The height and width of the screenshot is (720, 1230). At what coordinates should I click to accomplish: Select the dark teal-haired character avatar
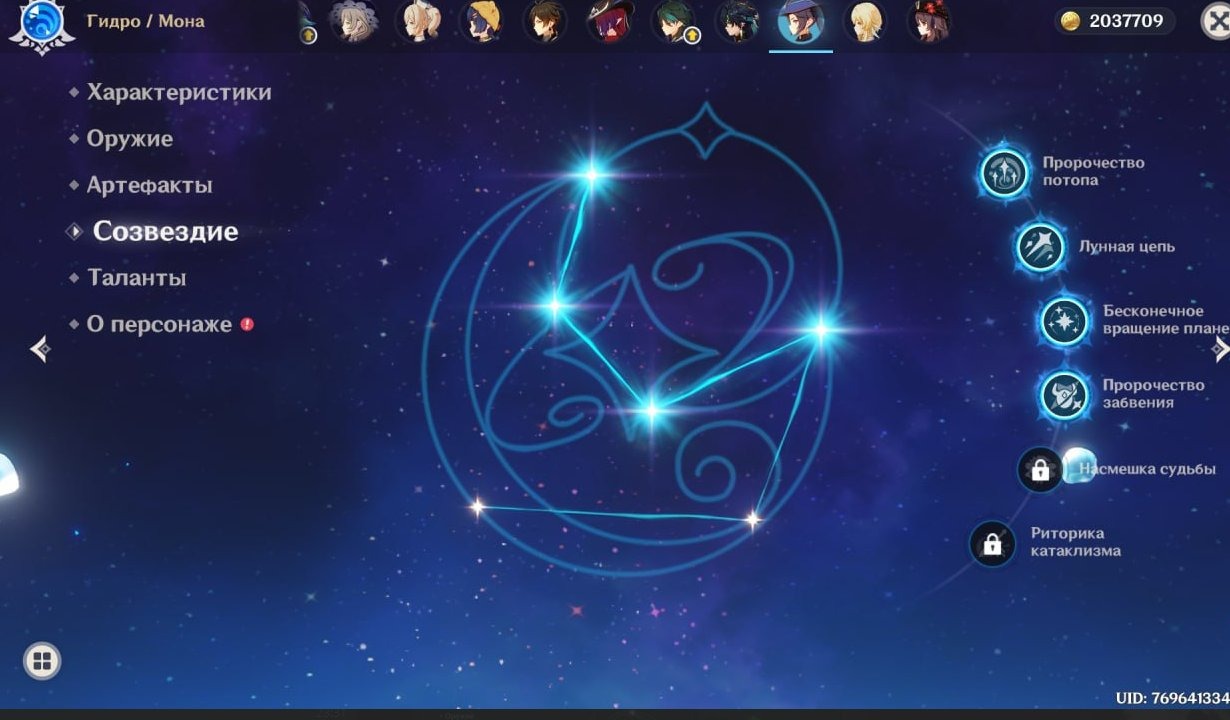(x=737, y=22)
